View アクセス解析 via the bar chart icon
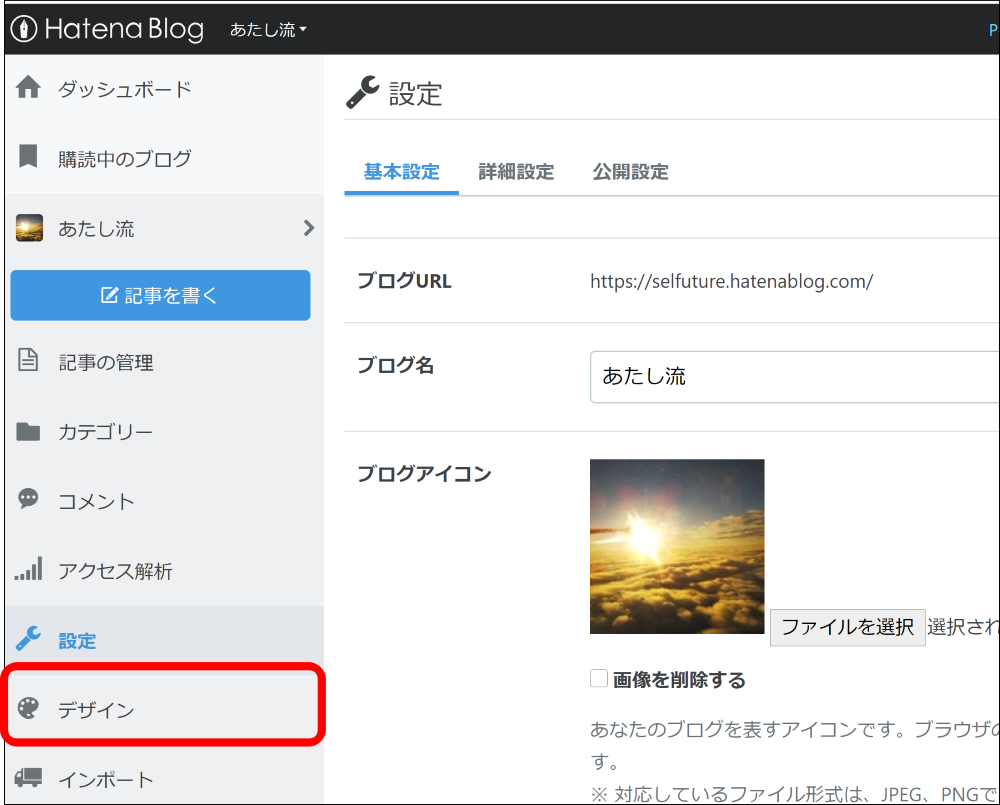 point(28,570)
